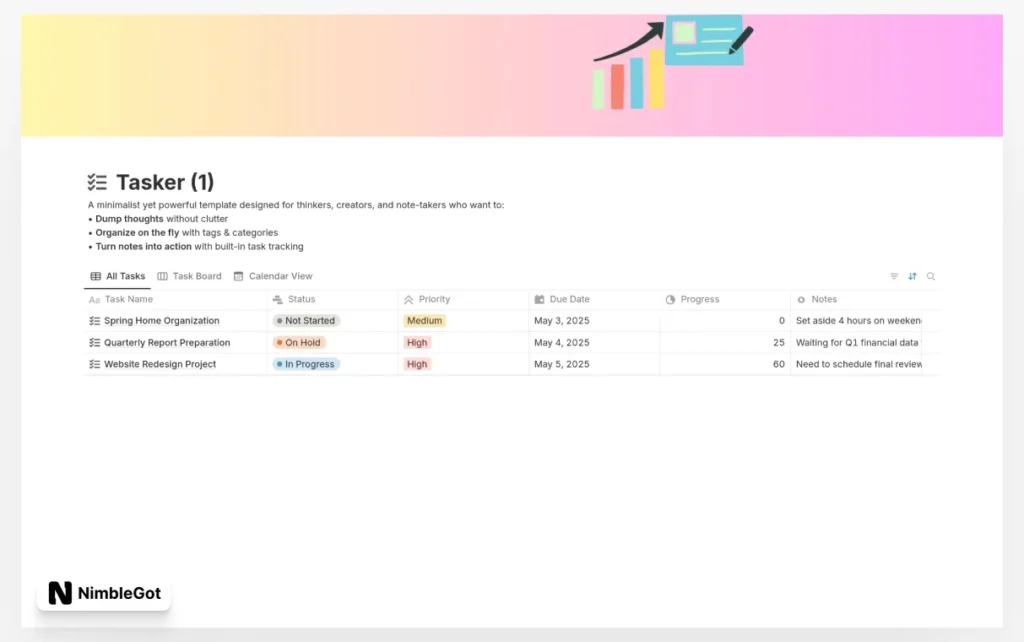Click the note 'Set aside 4 hours on weekend'
The width and height of the screenshot is (1024, 642).
click(858, 321)
